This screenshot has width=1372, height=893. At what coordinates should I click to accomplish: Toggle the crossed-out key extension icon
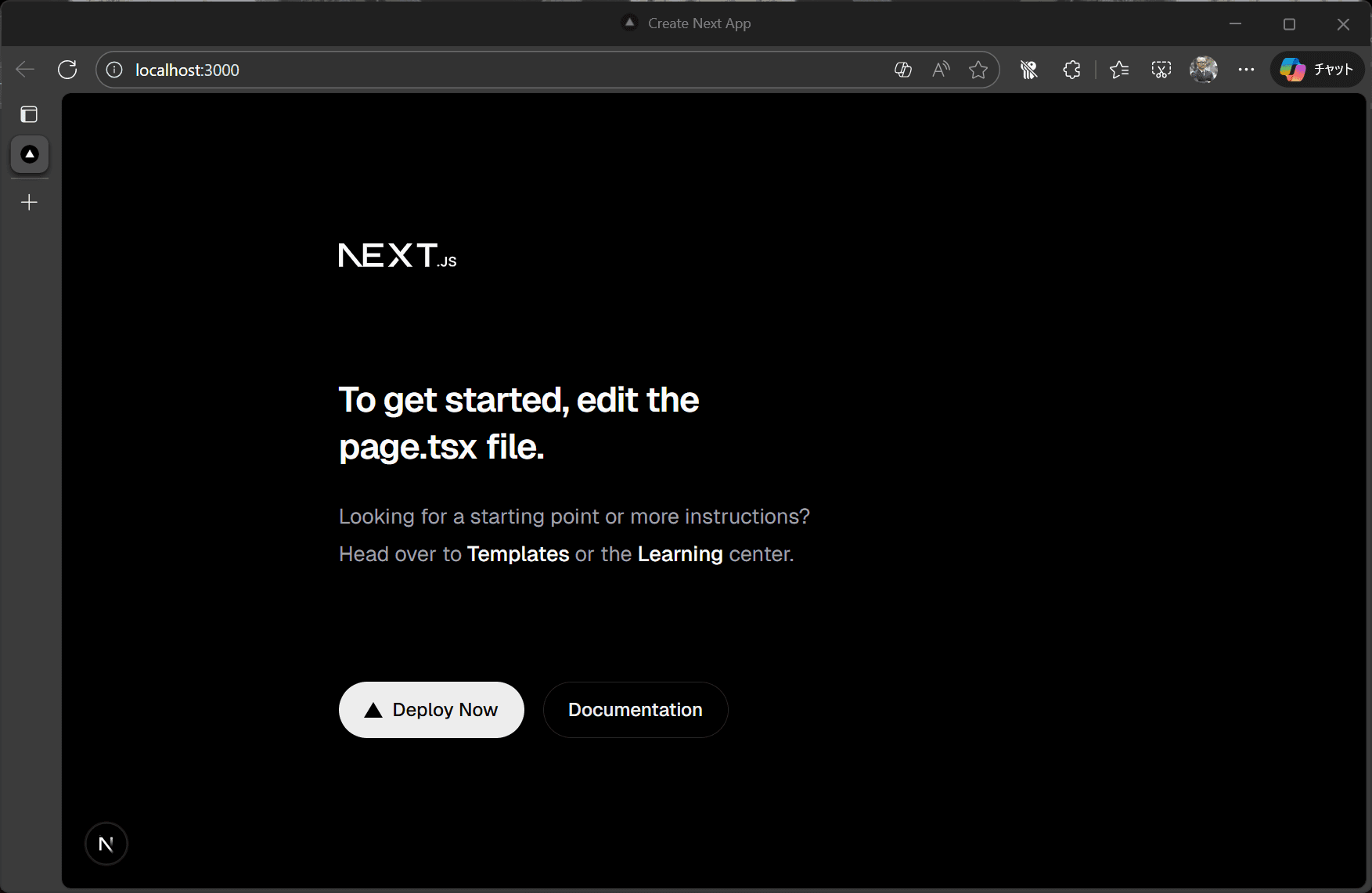click(1028, 70)
